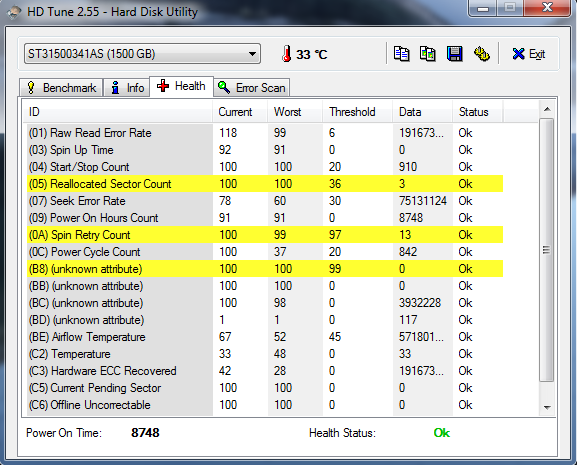Switch to the Benchmark tab
Image resolution: width=577 pixels, height=465 pixels.
pos(61,88)
